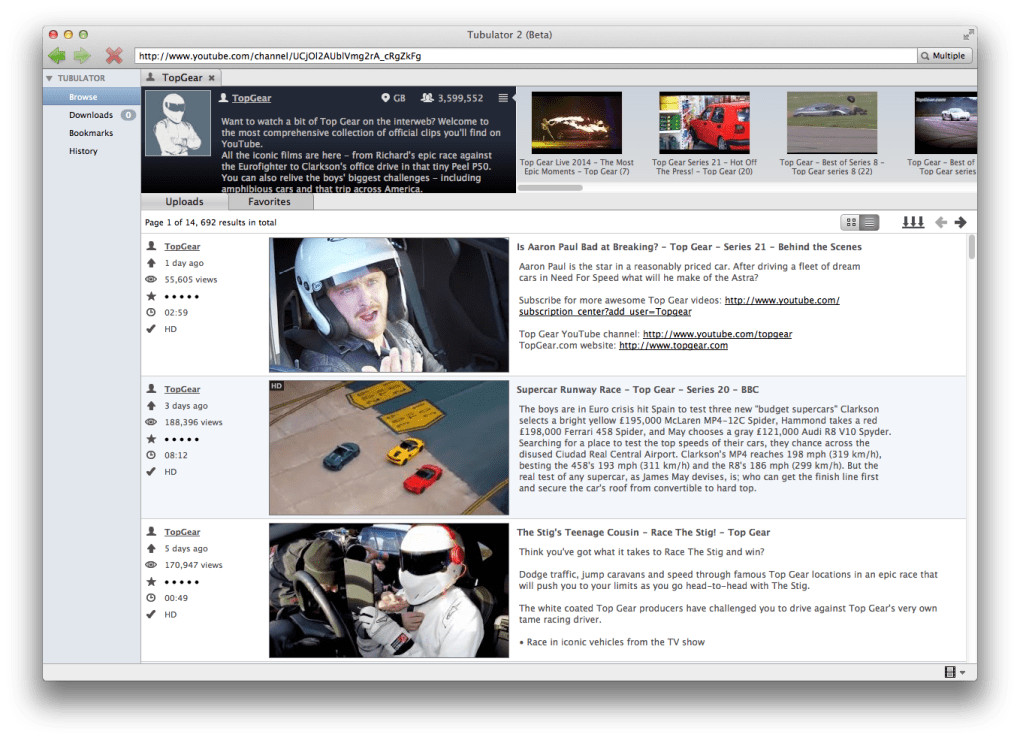
Task: Select the TopGear browser tab
Action: 181,78
